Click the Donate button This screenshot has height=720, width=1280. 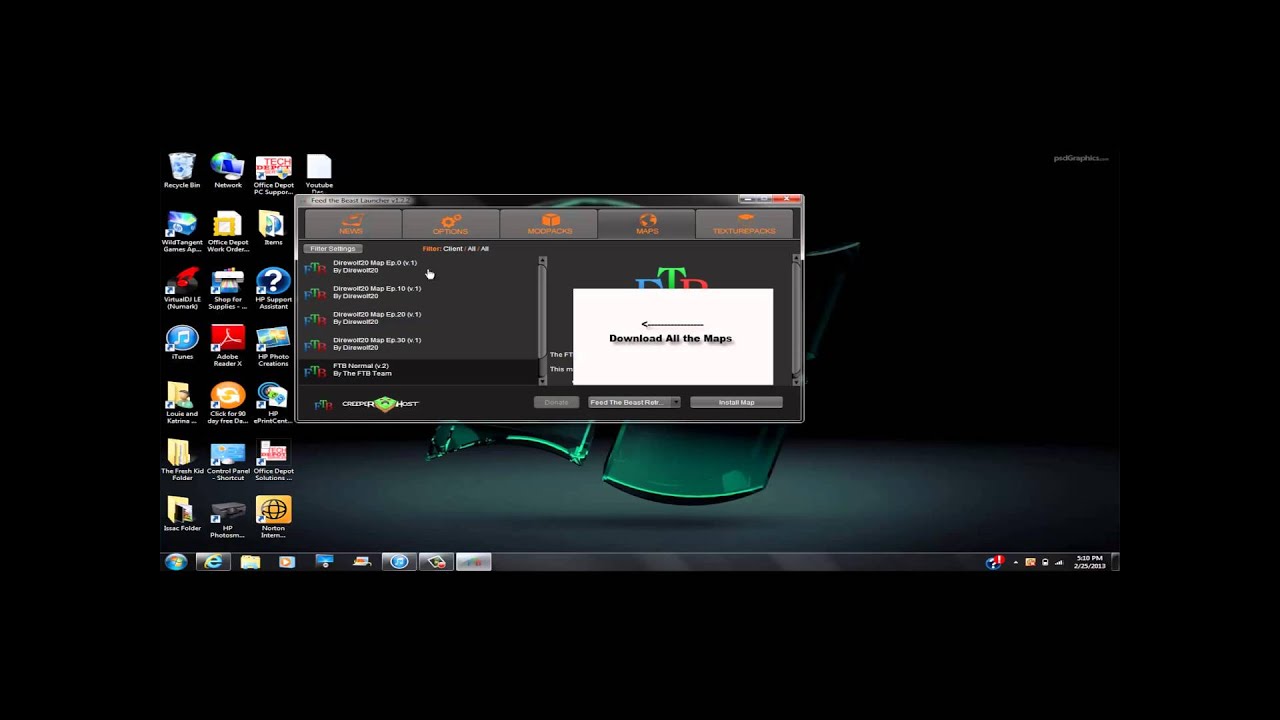point(556,402)
